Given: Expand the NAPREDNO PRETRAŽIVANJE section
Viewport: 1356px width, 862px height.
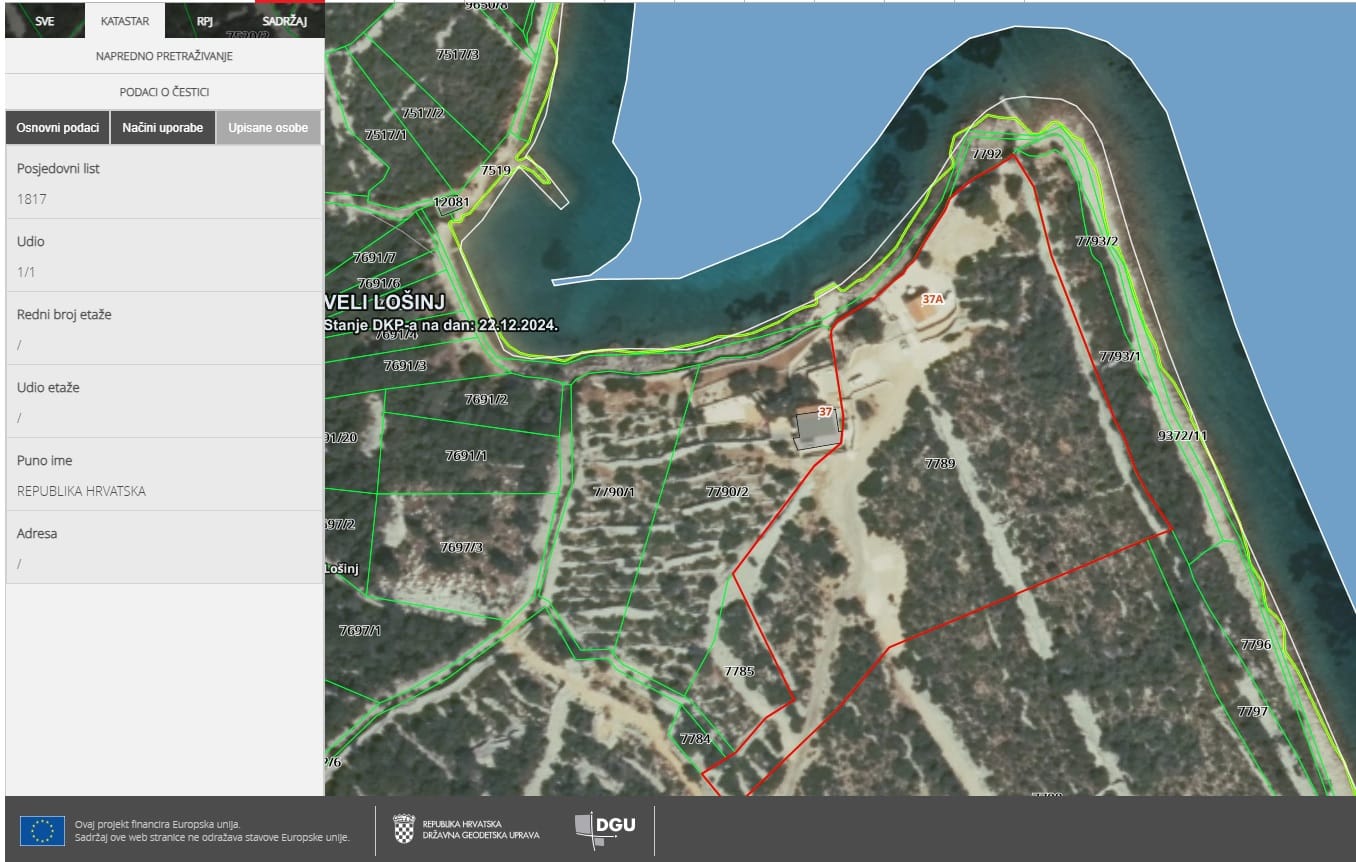Looking at the screenshot, I should [164, 56].
